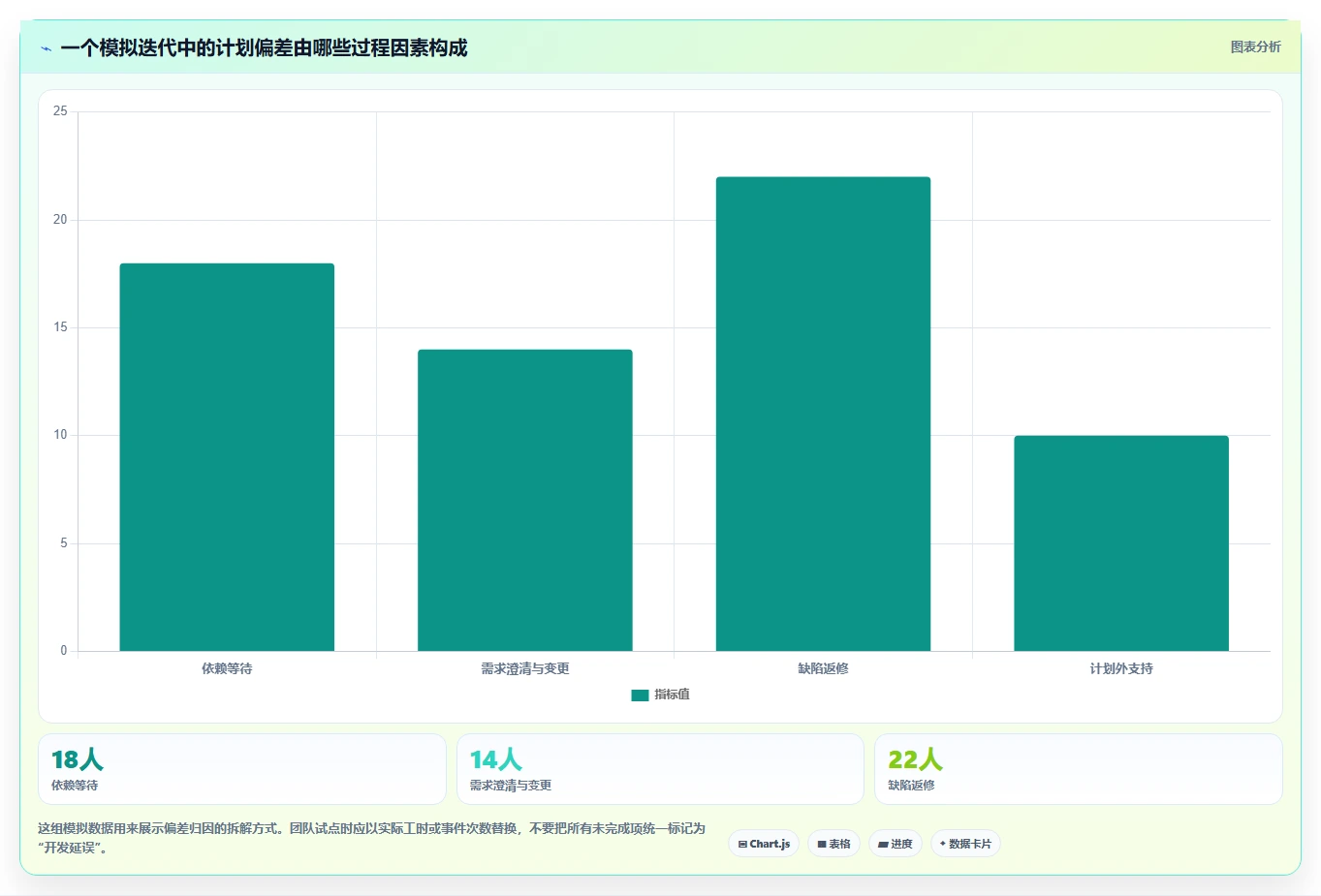Select the Chart.js tag chip
This screenshot has width=1321, height=896.
764,844
